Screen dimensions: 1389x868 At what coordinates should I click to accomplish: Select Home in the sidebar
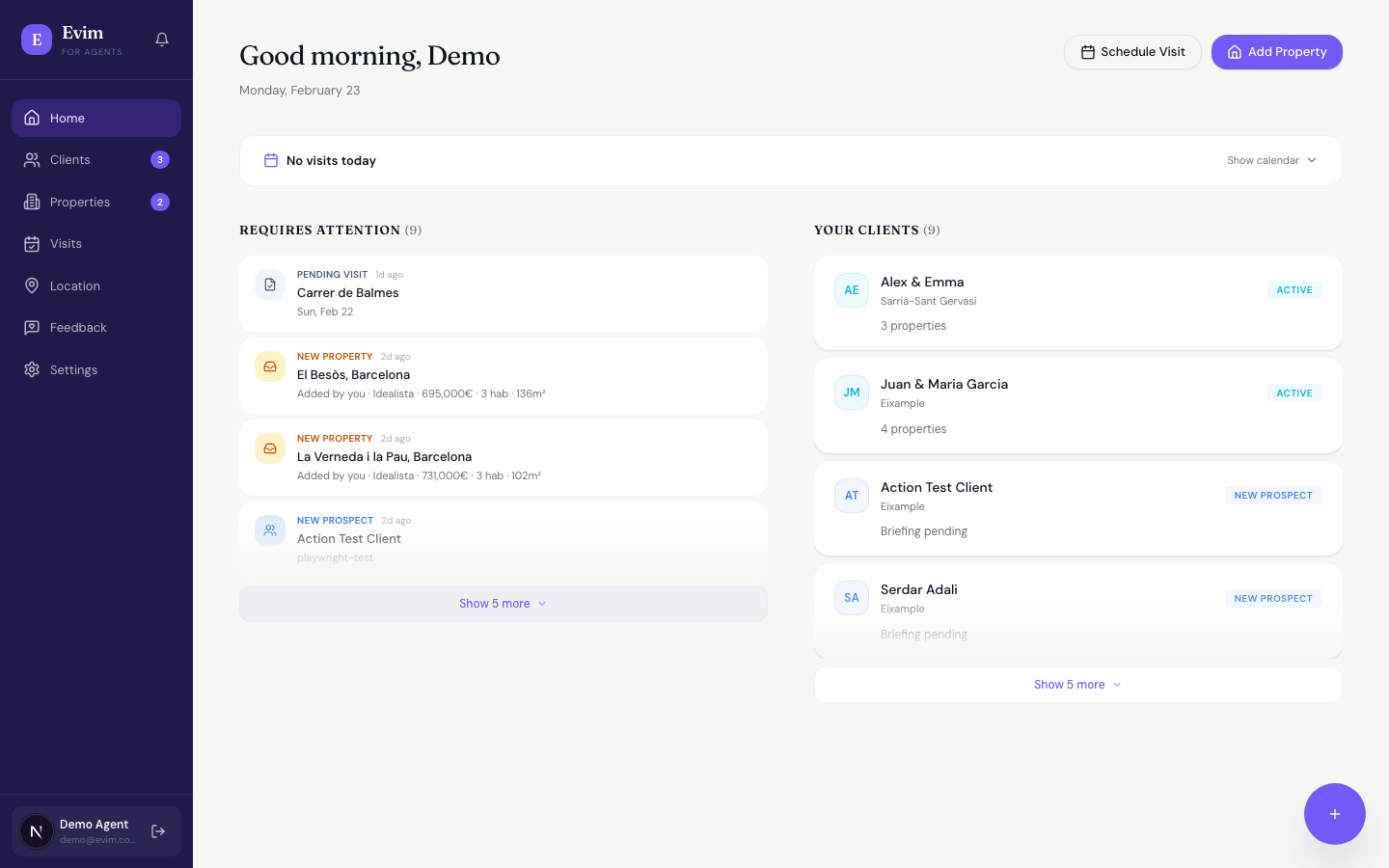tap(67, 118)
